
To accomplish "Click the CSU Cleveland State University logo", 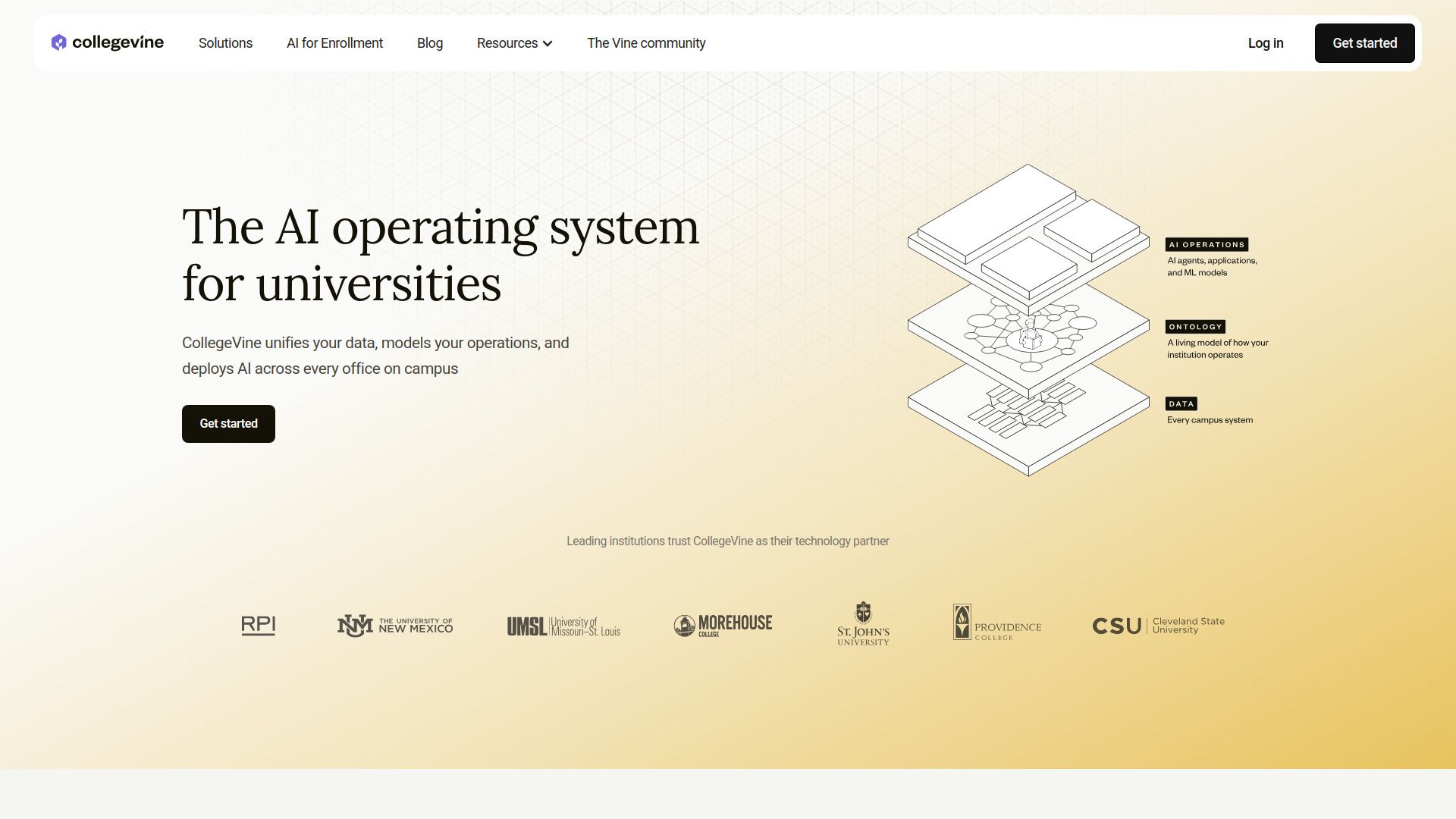I will click(x=1158, y=626).
